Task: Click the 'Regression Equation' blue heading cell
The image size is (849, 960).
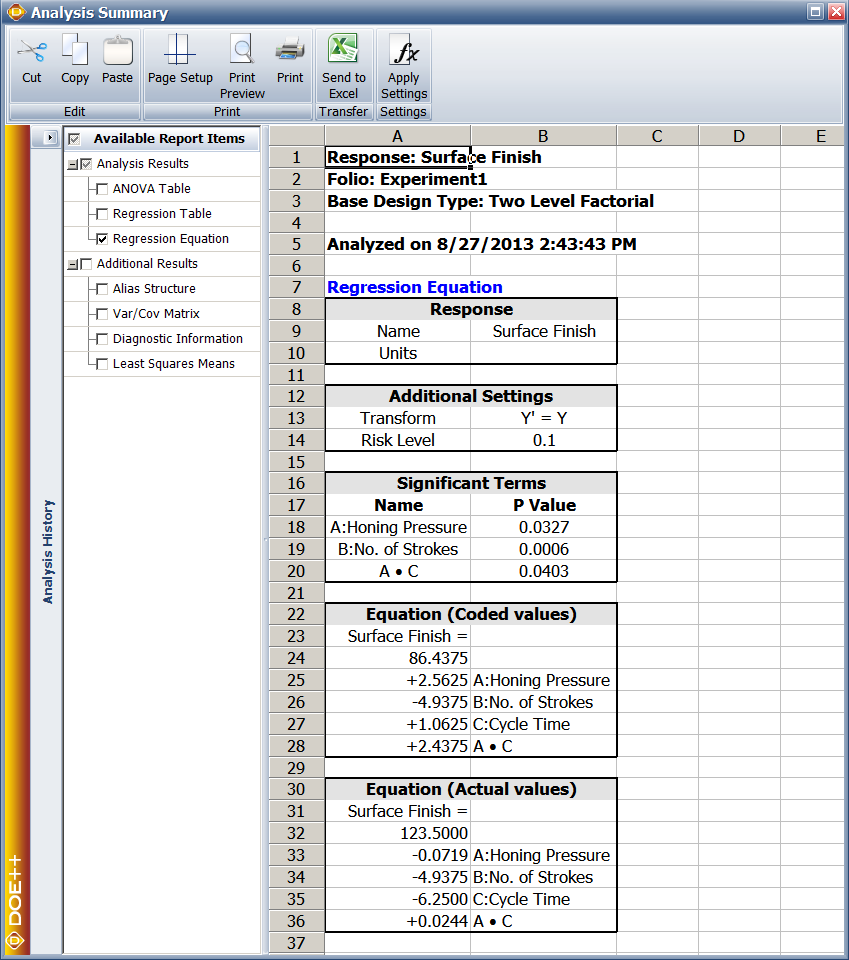Action: coord(414,287)
